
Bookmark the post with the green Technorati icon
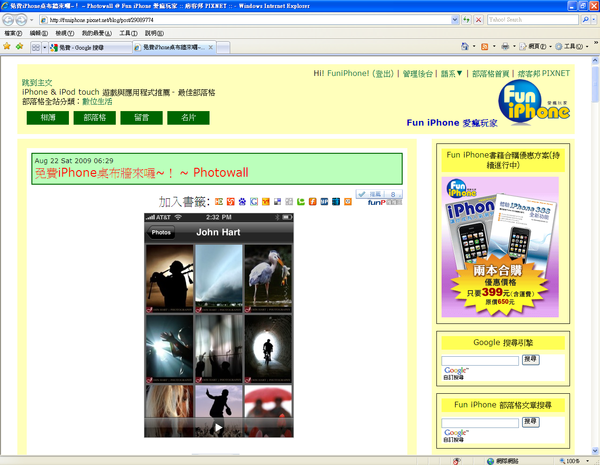pyautogui.click(x=301, y=202)
